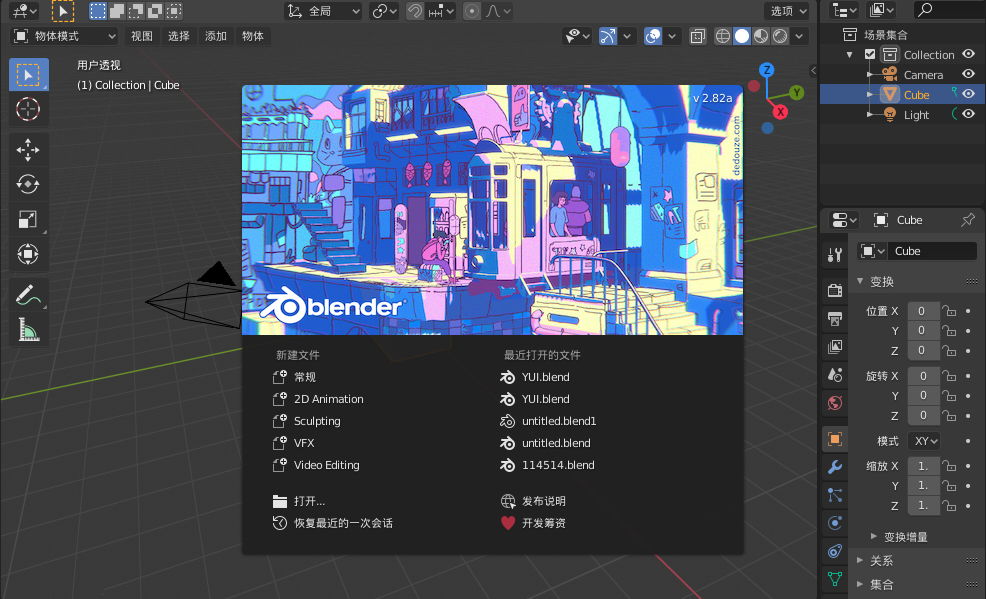986x599 pixels.
Task: Activate the combined Transform tool
Action: pos(28,254)
